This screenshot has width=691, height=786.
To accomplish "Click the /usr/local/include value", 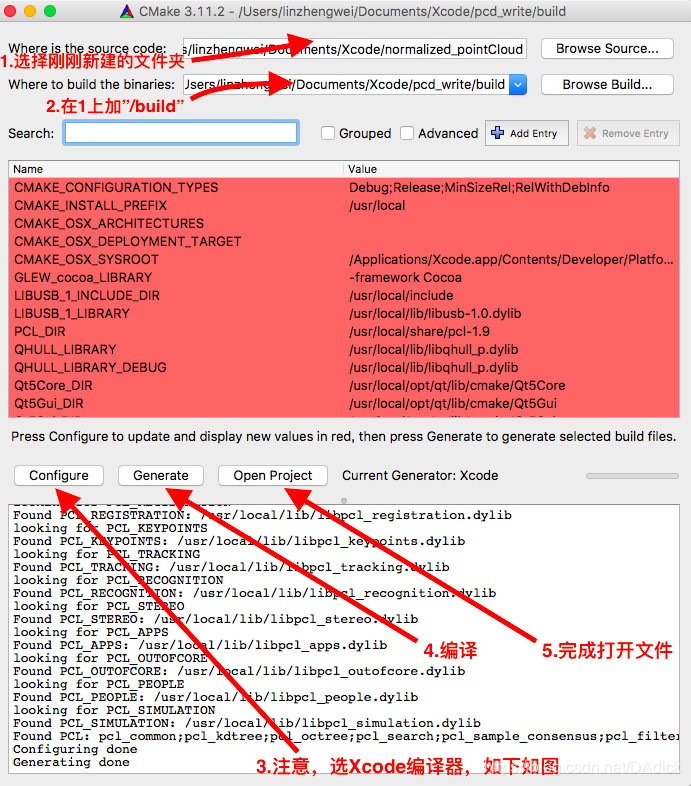I will (x=401, y=296).
